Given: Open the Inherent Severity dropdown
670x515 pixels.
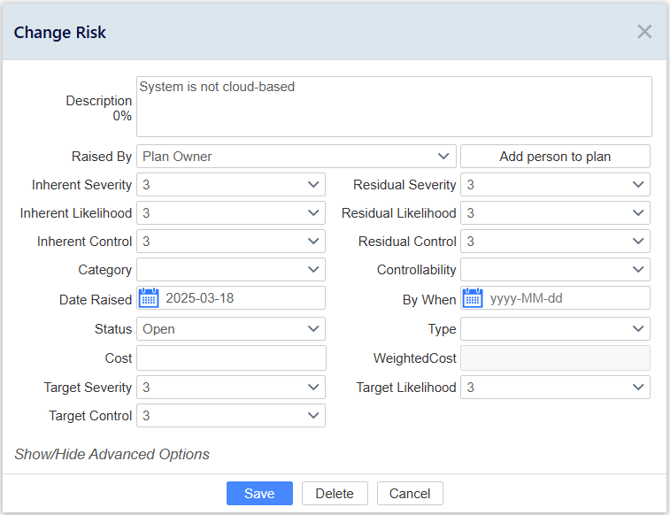Looking at the screenshot, I should 231,185.
